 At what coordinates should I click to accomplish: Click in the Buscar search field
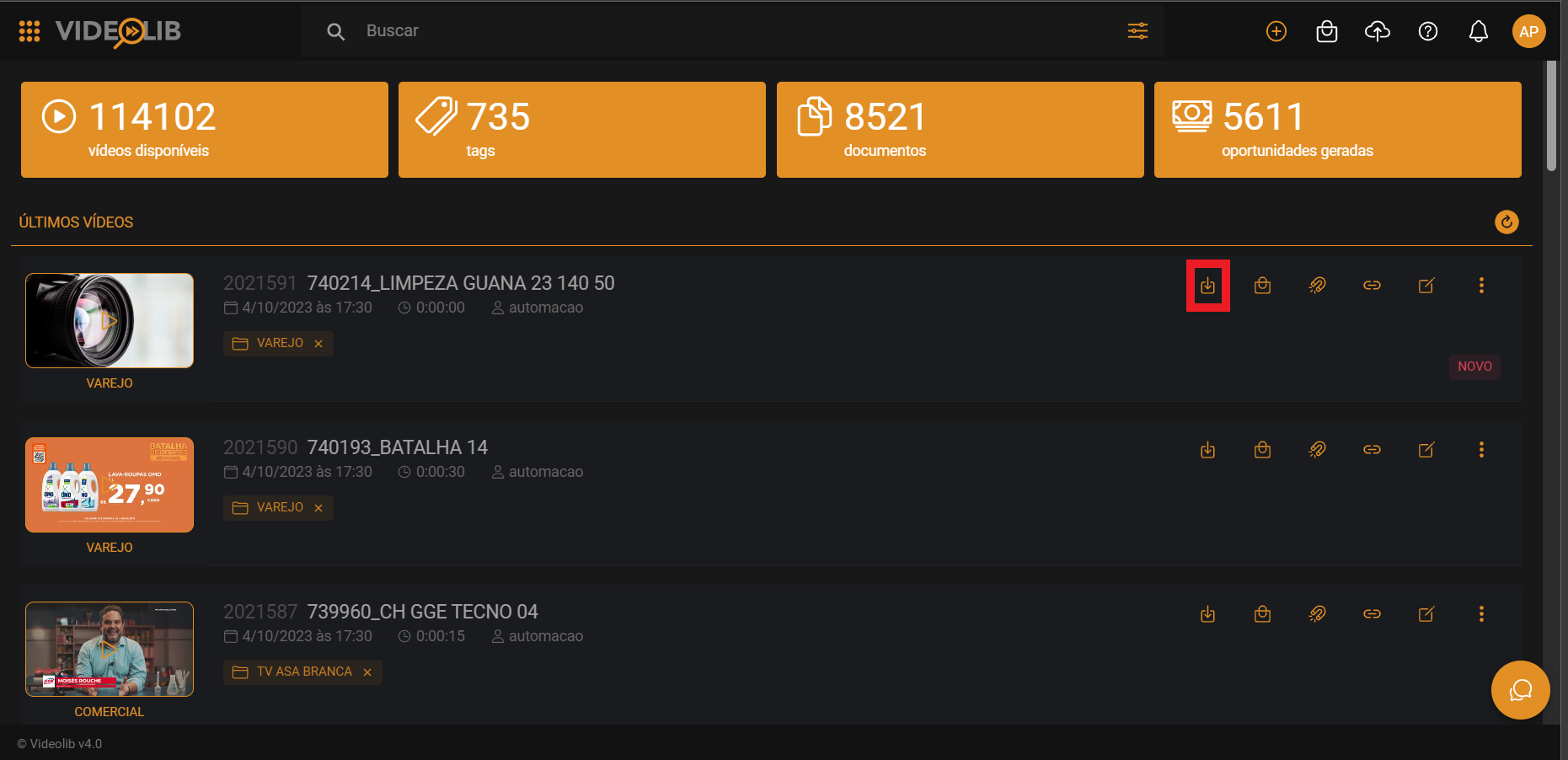point(733,31)
